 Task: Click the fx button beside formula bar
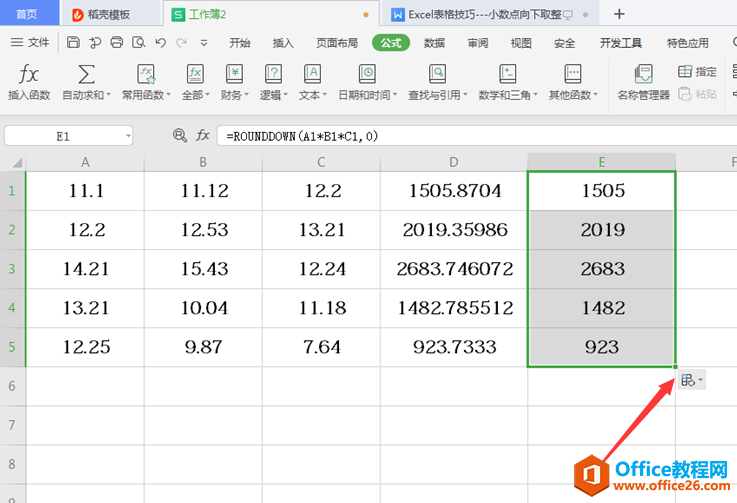203,136
